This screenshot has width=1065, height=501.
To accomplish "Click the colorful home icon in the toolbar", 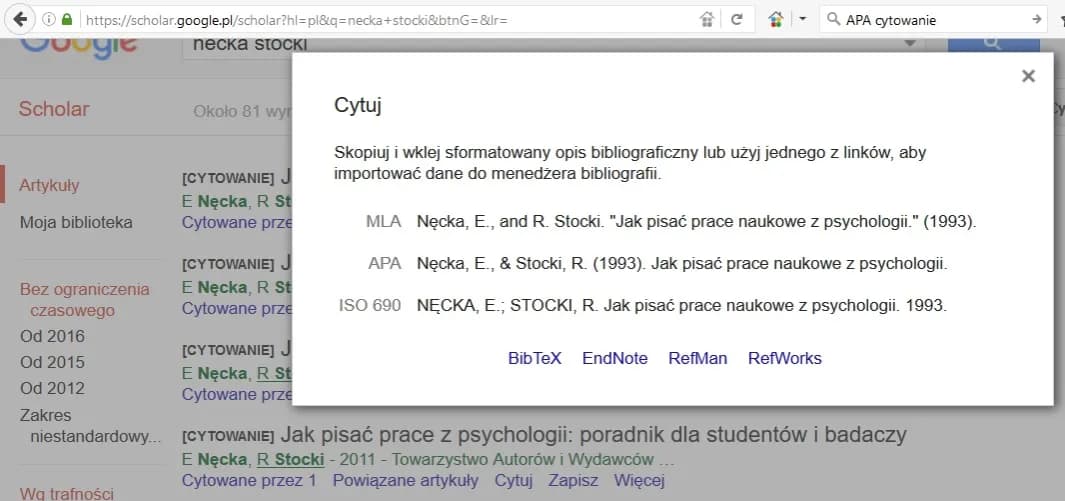I will pyautogui.click(x=776, y=19).
